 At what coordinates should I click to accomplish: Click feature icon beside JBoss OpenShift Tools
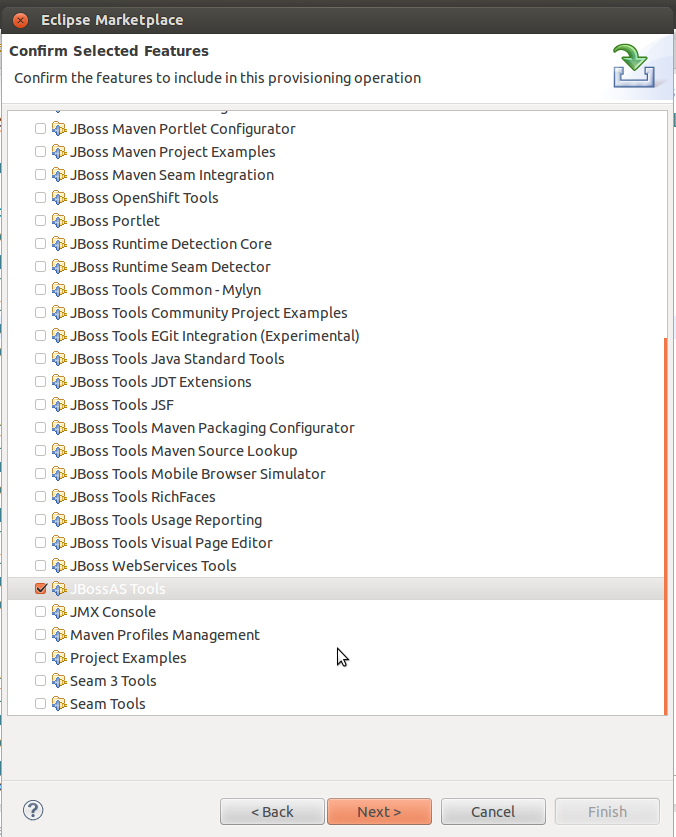click(59, 198)
